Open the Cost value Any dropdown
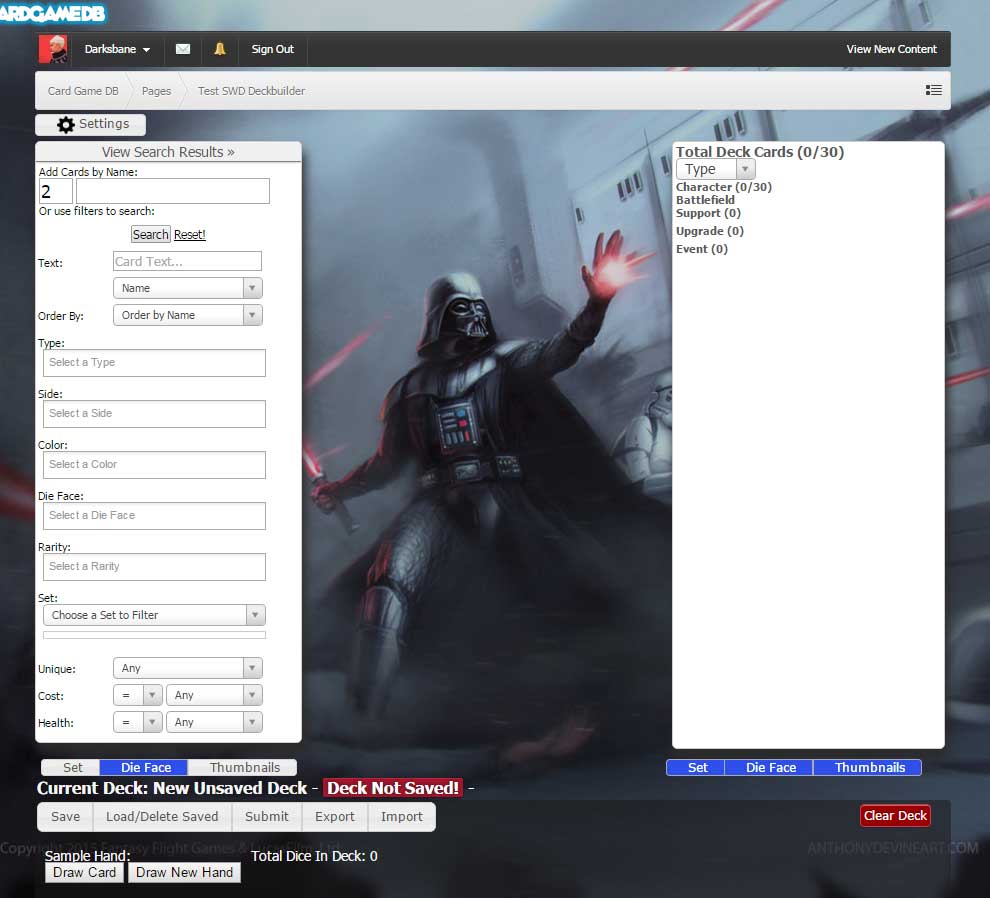Image resolution: width=990 pixels, height=898 pixels. pos(214,695)
